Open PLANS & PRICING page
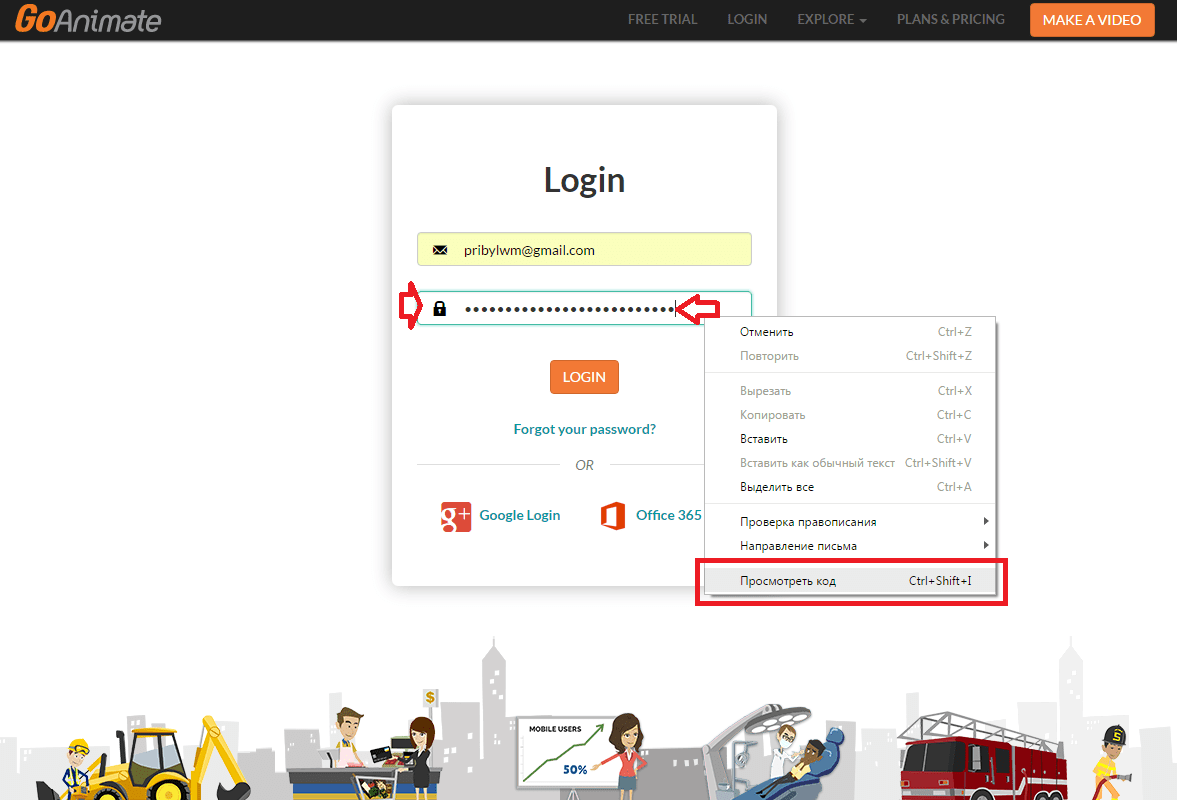The width and height of the screenshot is (1177, 800). [x=950, y=20]
